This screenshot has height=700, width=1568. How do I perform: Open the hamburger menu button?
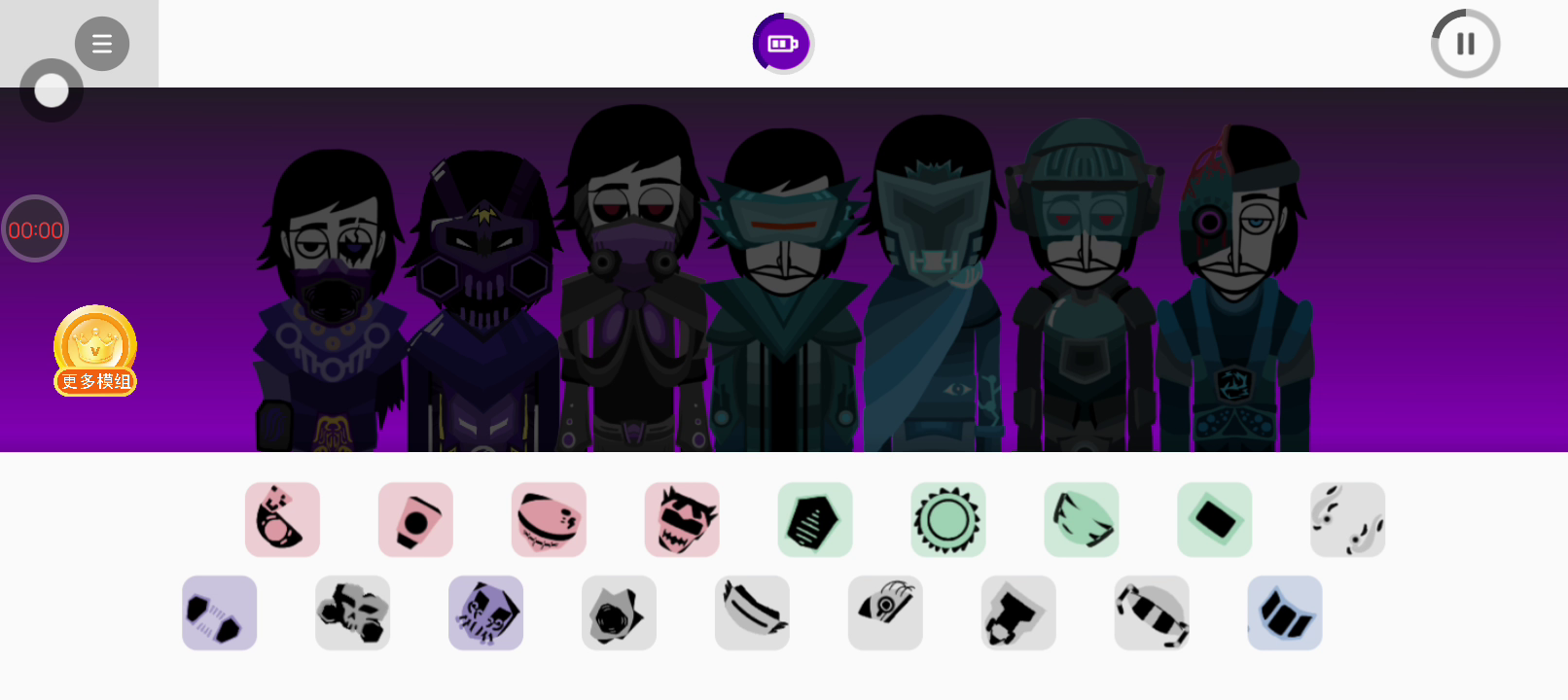pyautogui.click(x=102, y=44)
